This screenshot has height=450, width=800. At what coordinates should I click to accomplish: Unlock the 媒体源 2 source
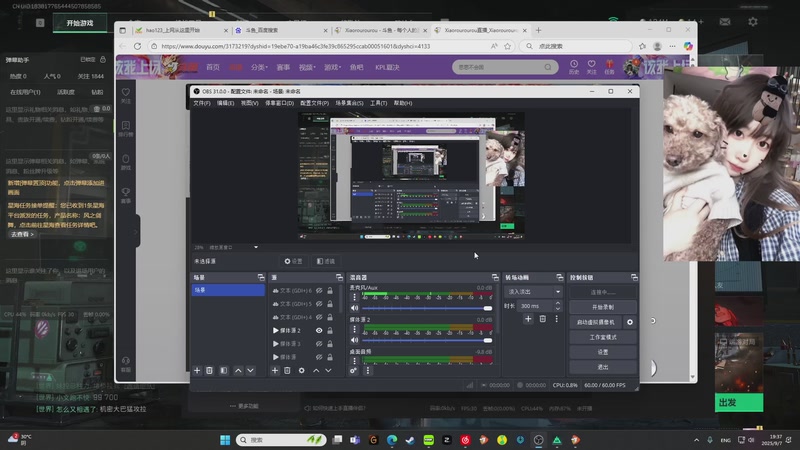[330, 331]
